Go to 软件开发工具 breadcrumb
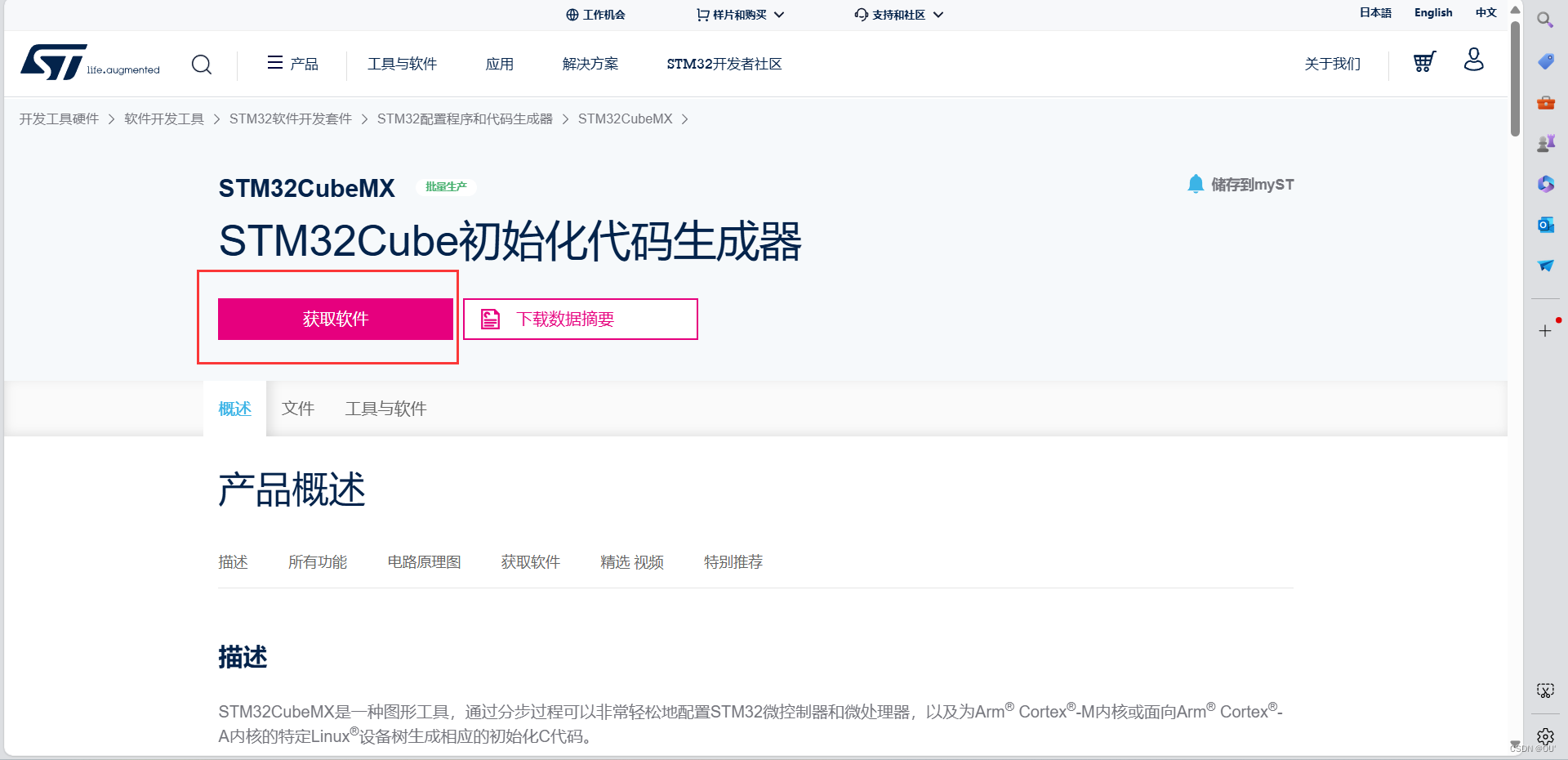1568x760 pixels. 164,119
